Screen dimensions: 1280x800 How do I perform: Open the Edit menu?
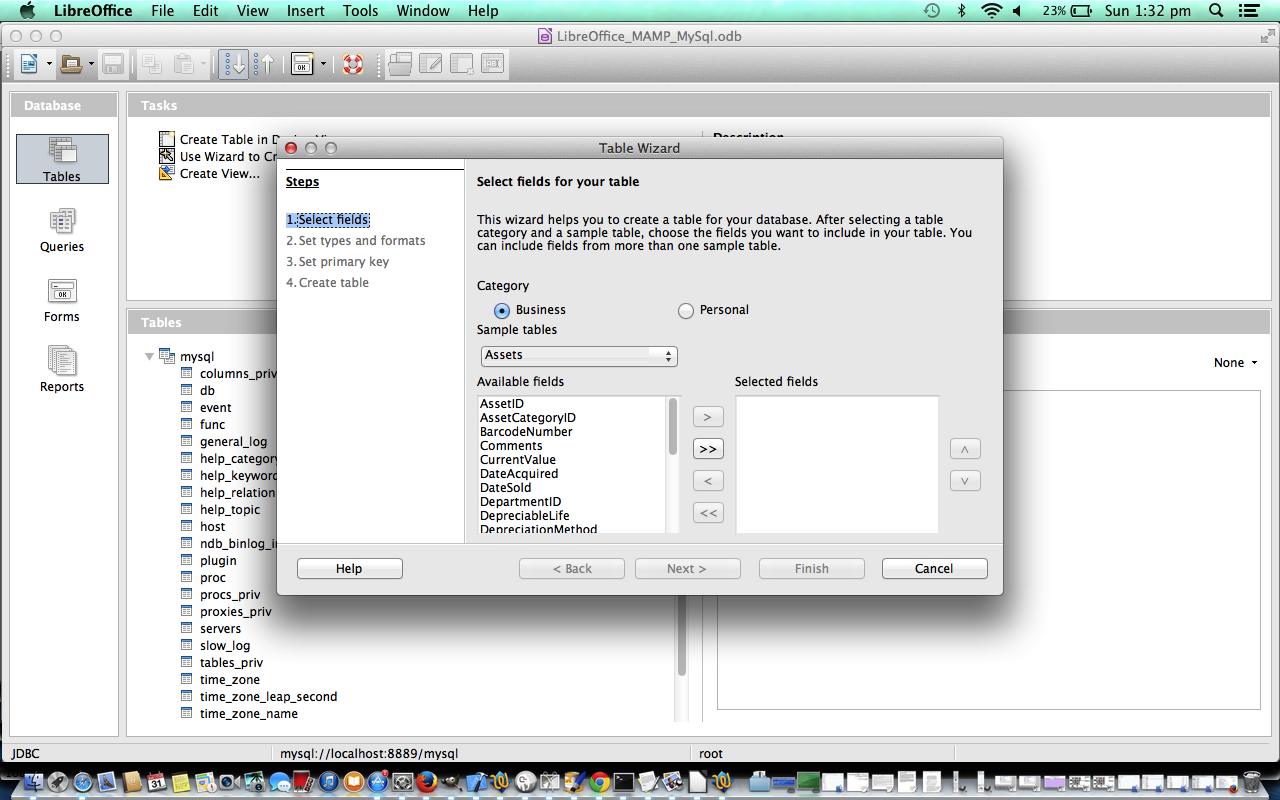(205, 11)
